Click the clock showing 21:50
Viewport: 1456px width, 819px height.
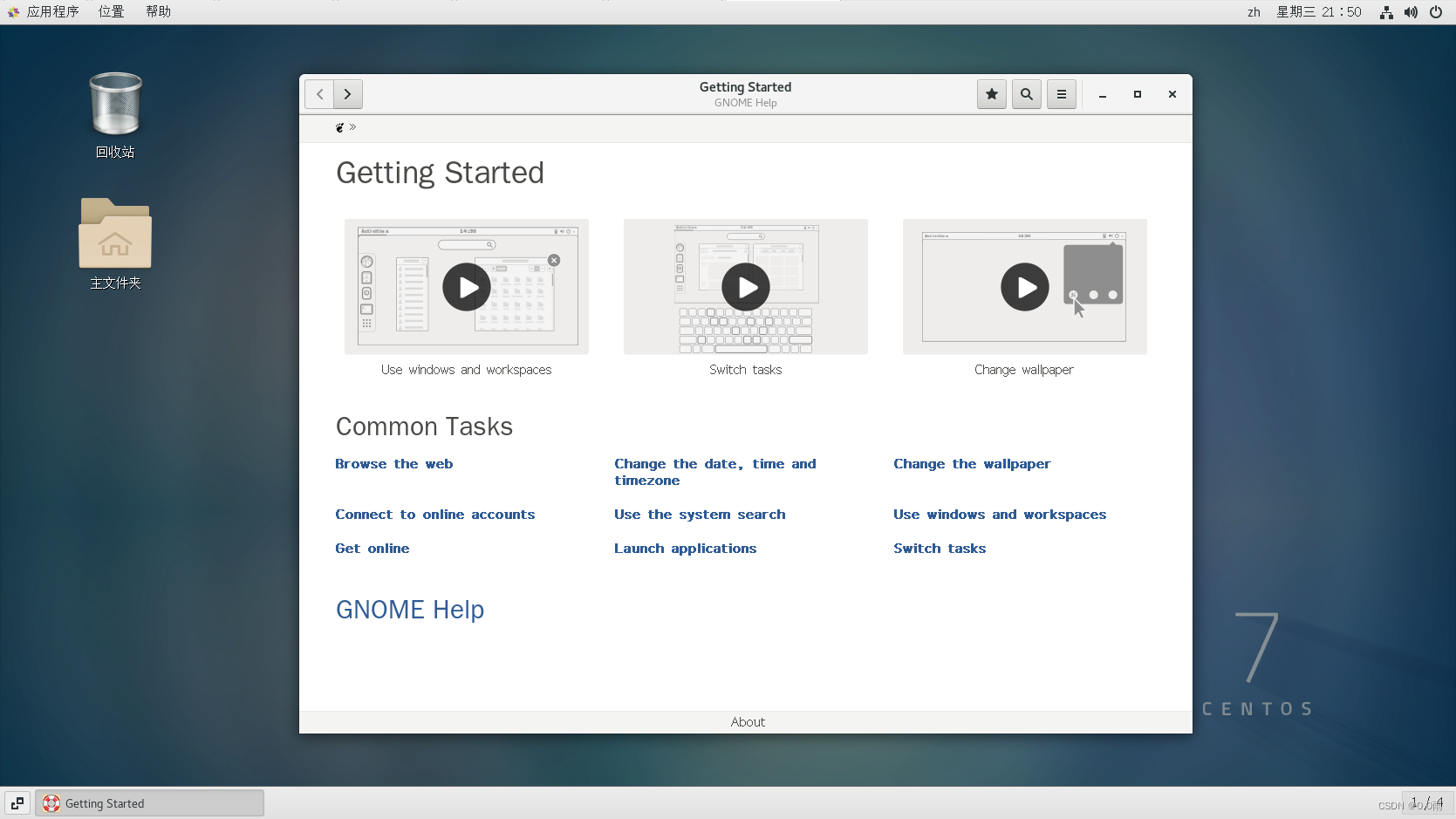[x=1319, y=12]
